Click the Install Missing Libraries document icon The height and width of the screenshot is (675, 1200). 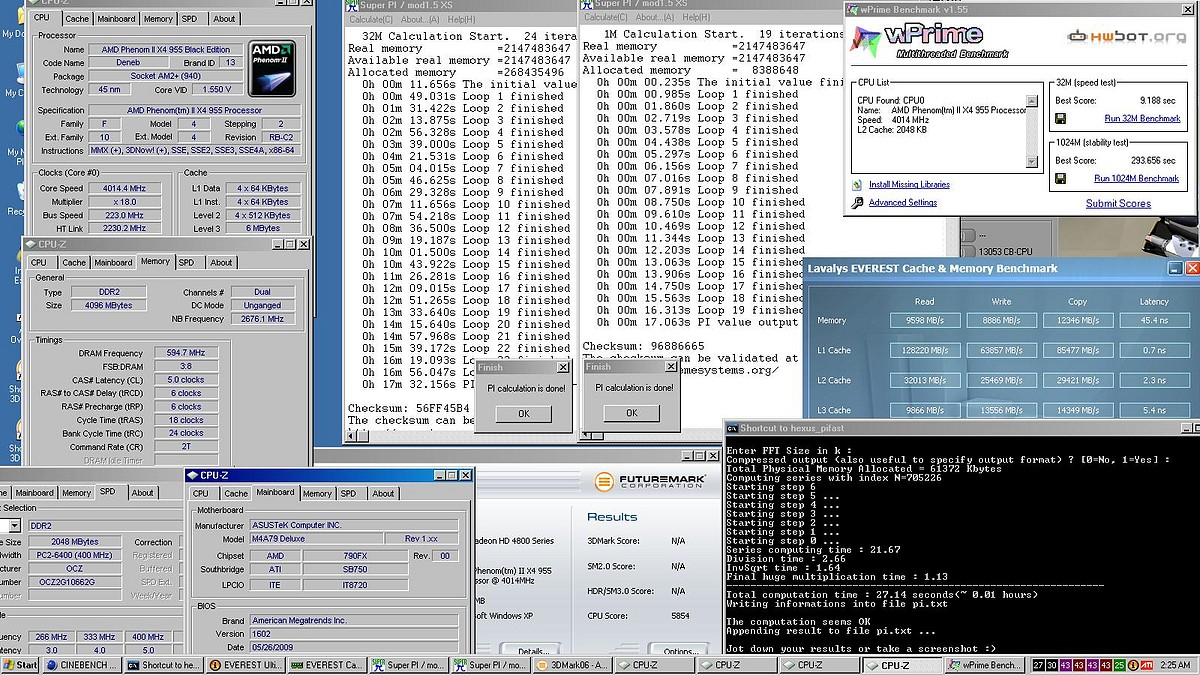(x=858, y=185)
